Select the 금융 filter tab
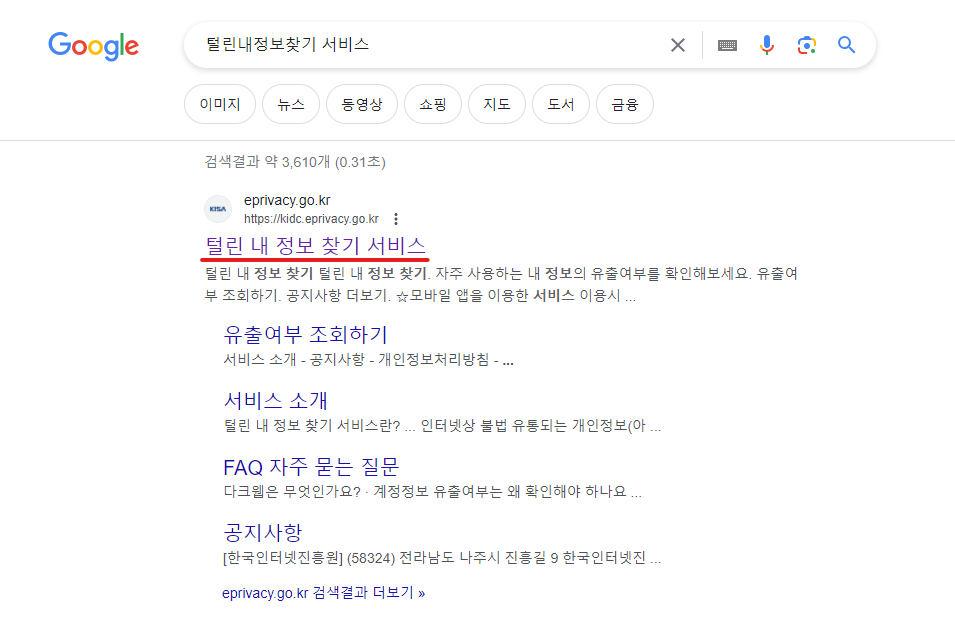This screenshot has height=627, width=955. coord(624,104)
